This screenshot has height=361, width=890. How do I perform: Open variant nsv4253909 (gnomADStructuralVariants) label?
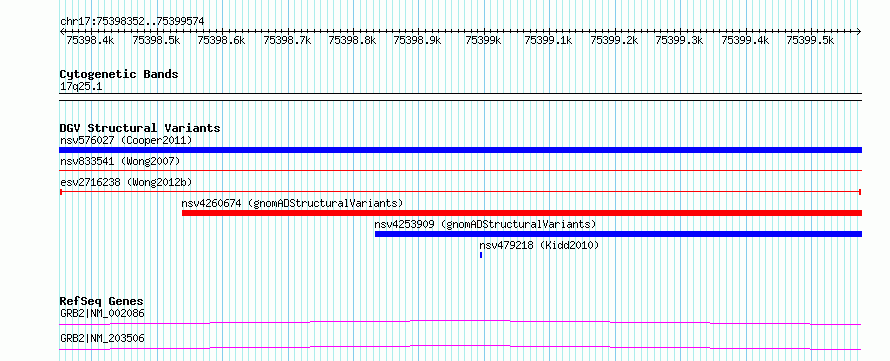pos(485,224)
